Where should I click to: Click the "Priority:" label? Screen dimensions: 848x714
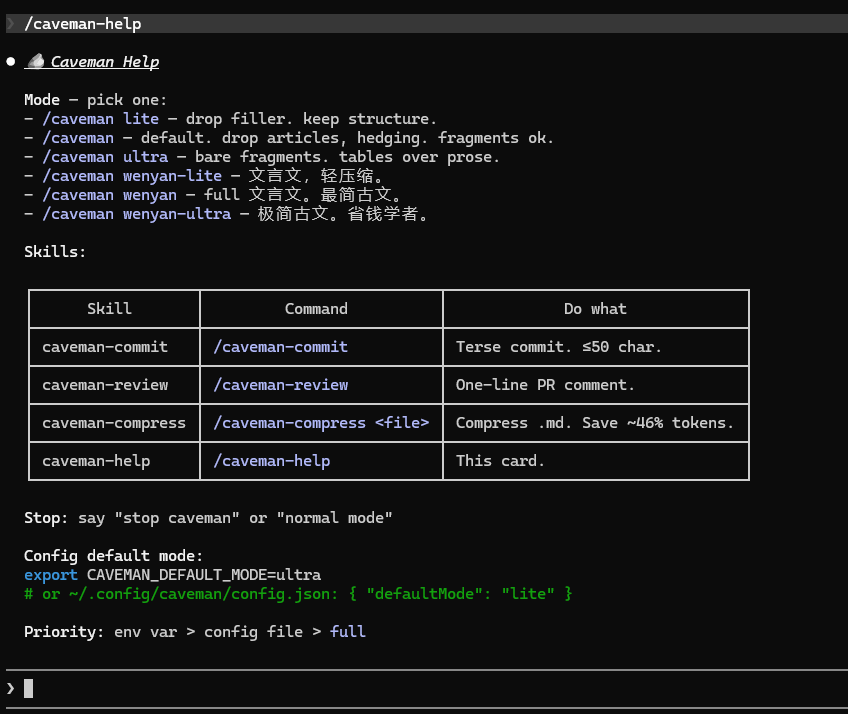64,632
